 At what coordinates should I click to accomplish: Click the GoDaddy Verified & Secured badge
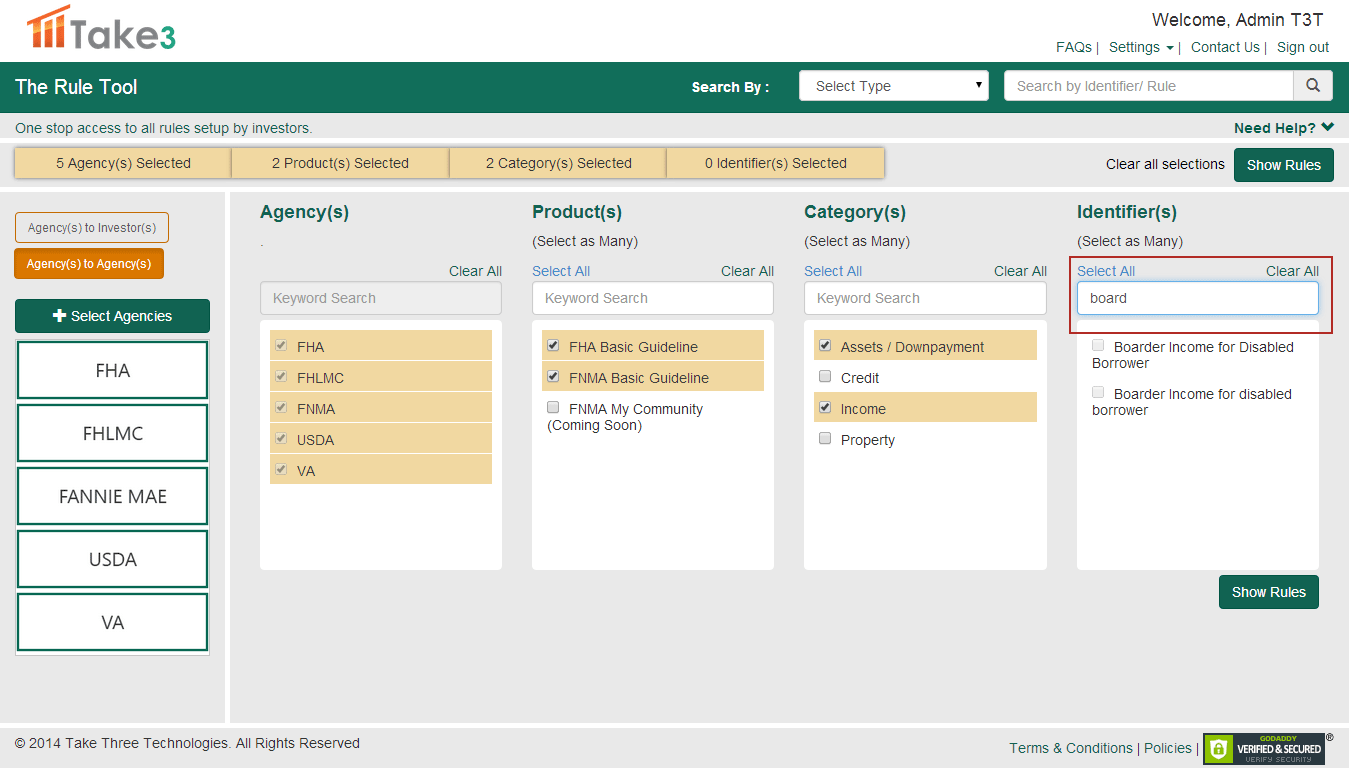click(1264, 748)
